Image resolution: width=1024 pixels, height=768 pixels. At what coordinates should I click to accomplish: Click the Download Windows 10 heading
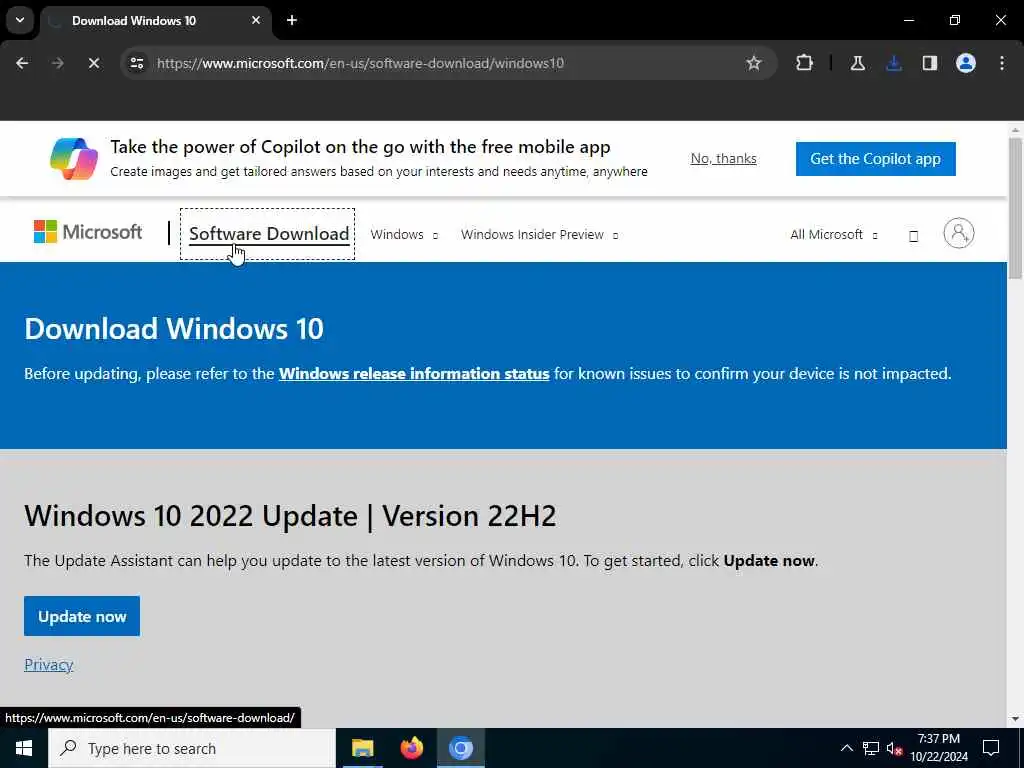pyautogui.click(x=174, y=328)
